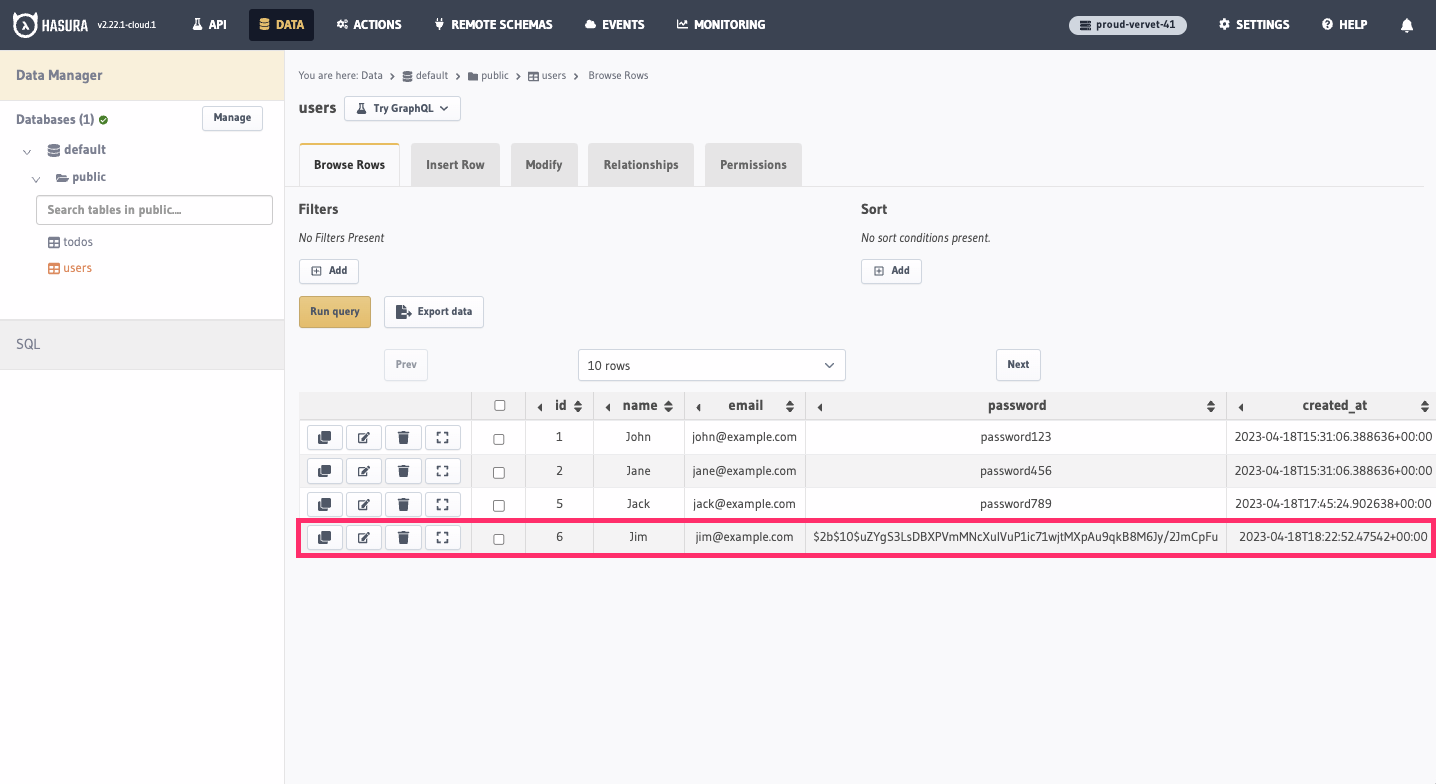This screenshot has width=1436, height=784.
Task: Click the Search tables in public field
Action: 154,210
